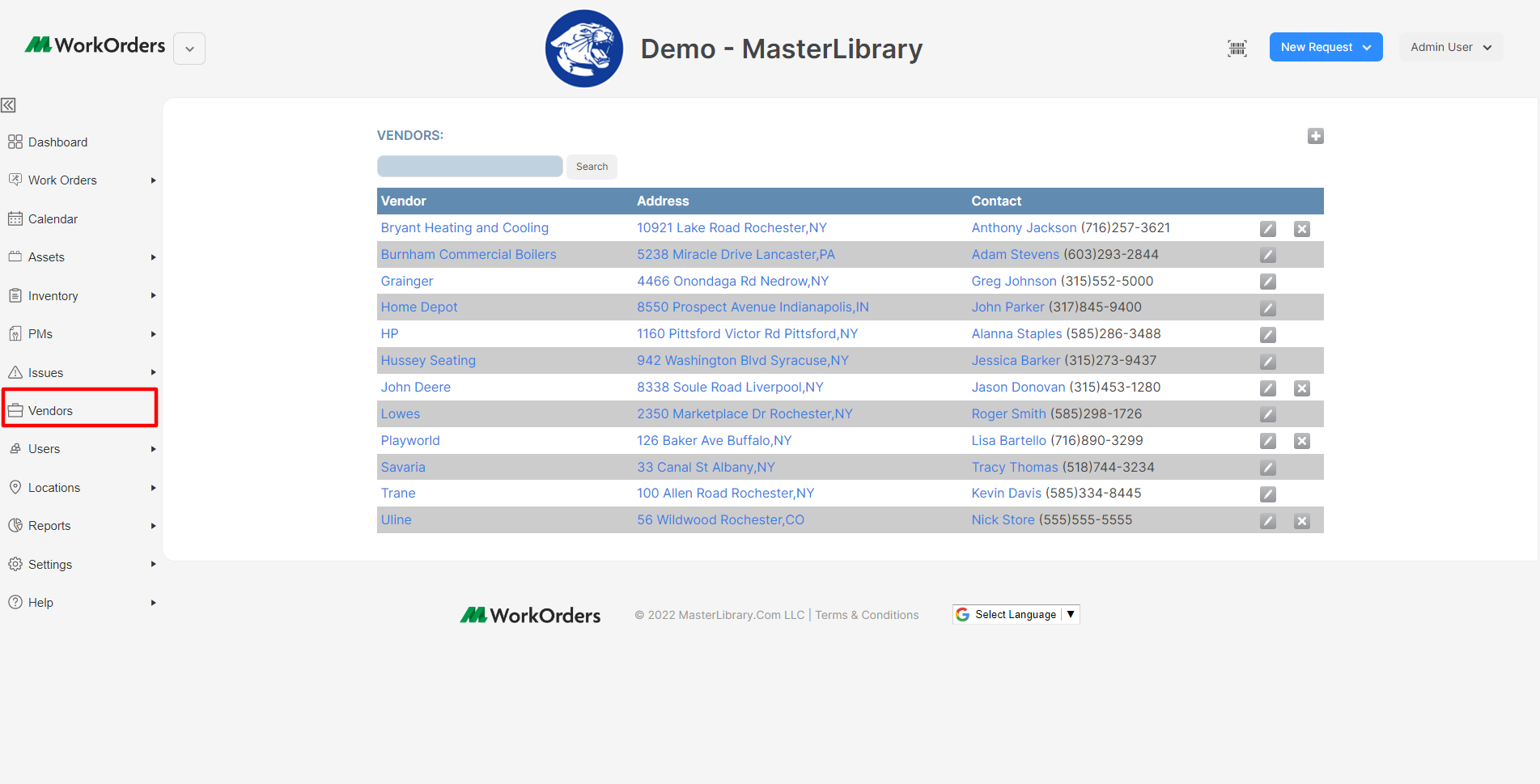The image size is (1540, 784).
Task: Open the Settings sidebar item
Action: [x=50, y=565]
